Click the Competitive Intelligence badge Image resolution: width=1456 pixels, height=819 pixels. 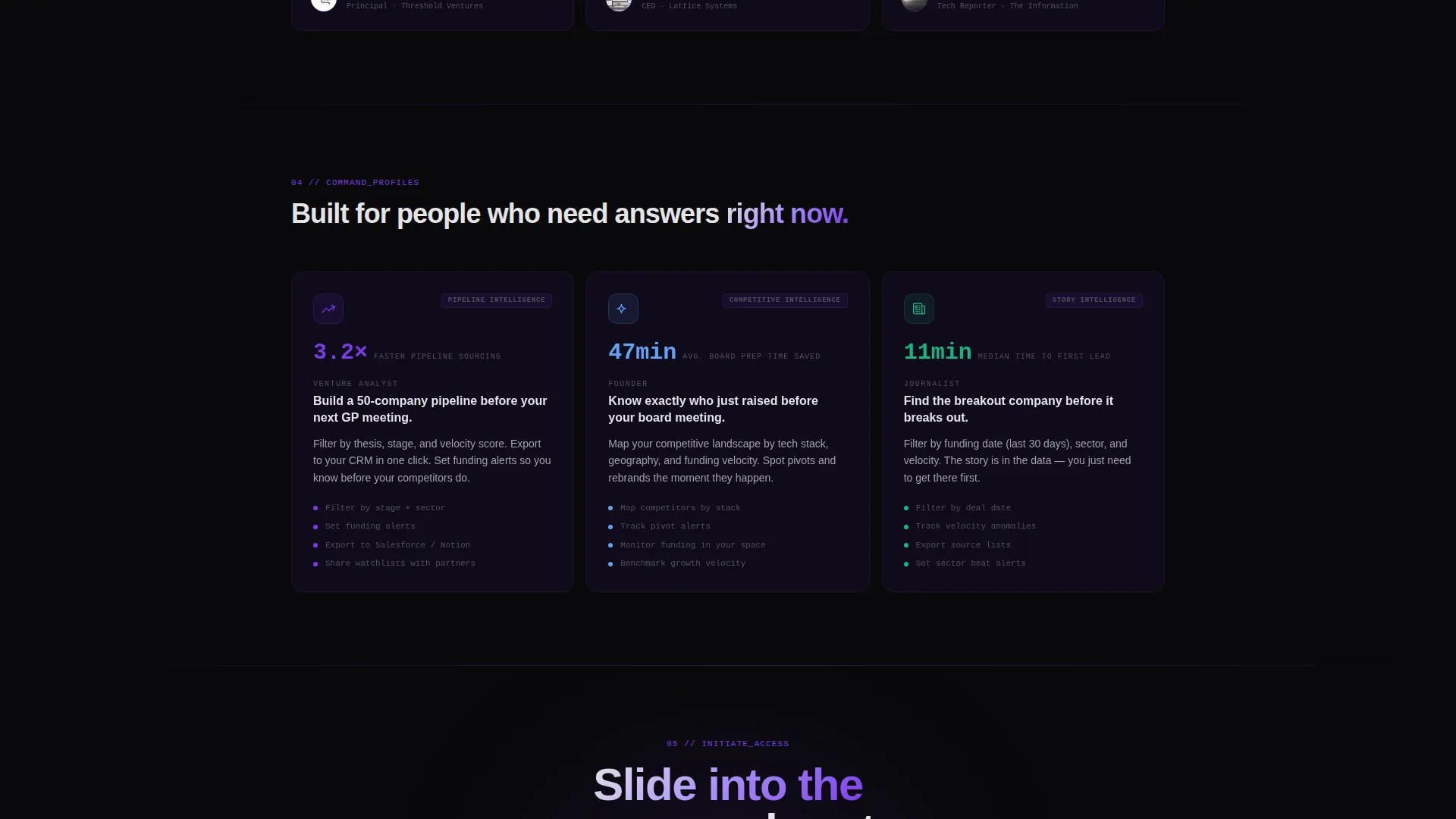(x=785, y=300)
